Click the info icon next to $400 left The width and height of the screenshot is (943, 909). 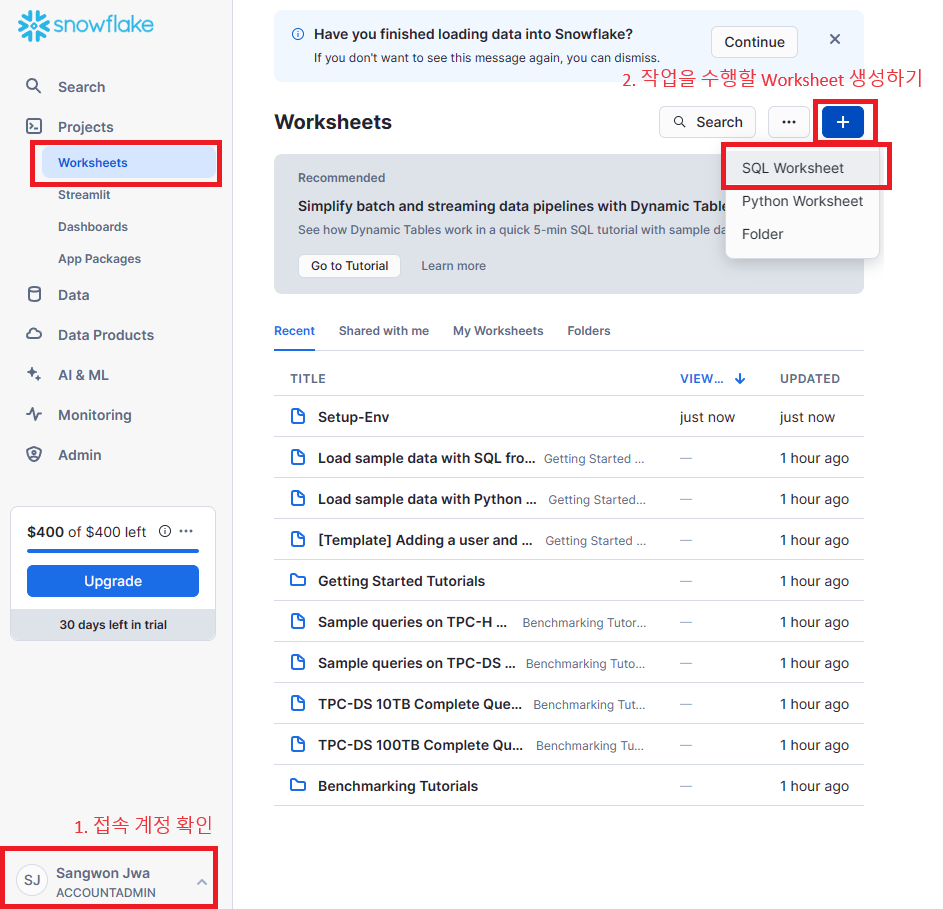click(165, 531)
